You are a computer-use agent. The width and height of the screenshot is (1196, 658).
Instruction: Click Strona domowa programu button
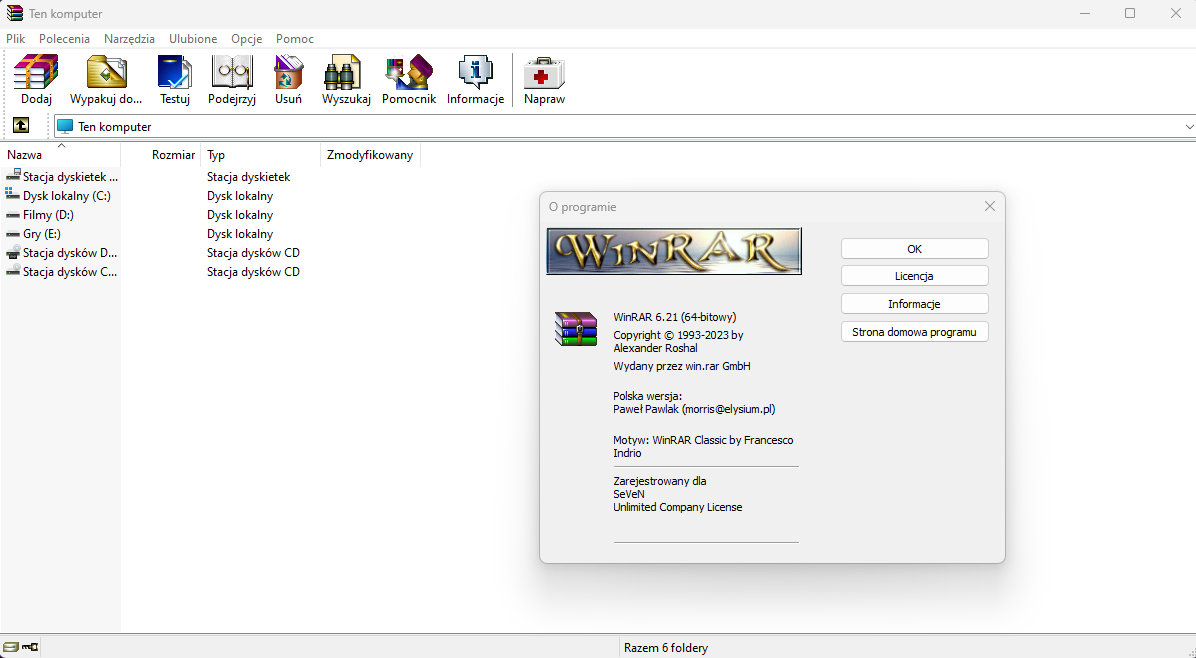pos(915,332)
